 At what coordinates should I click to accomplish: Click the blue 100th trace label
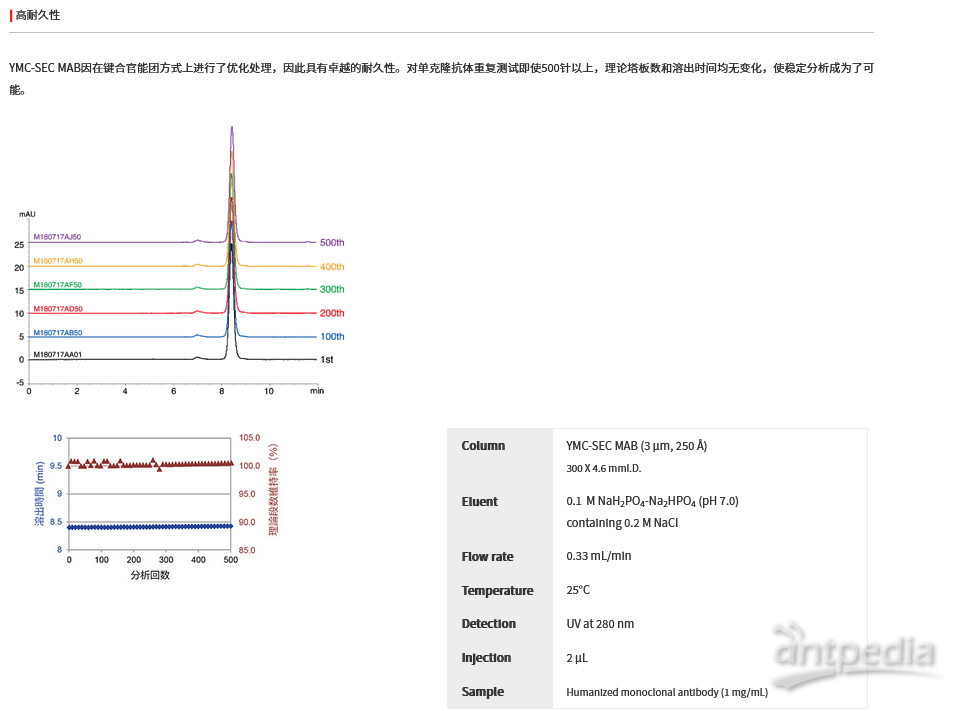point(331,336)
